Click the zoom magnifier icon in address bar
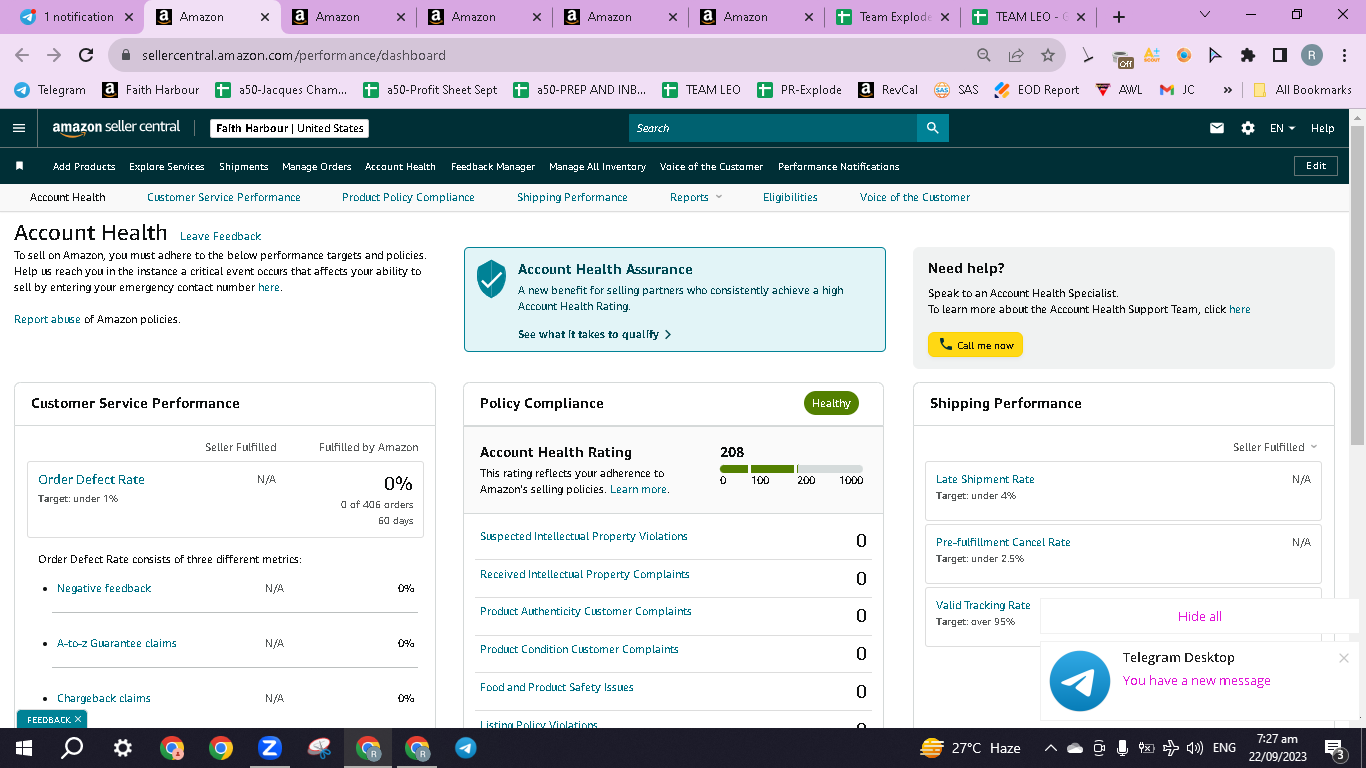Screen dimensions: 1366x768 984,55
